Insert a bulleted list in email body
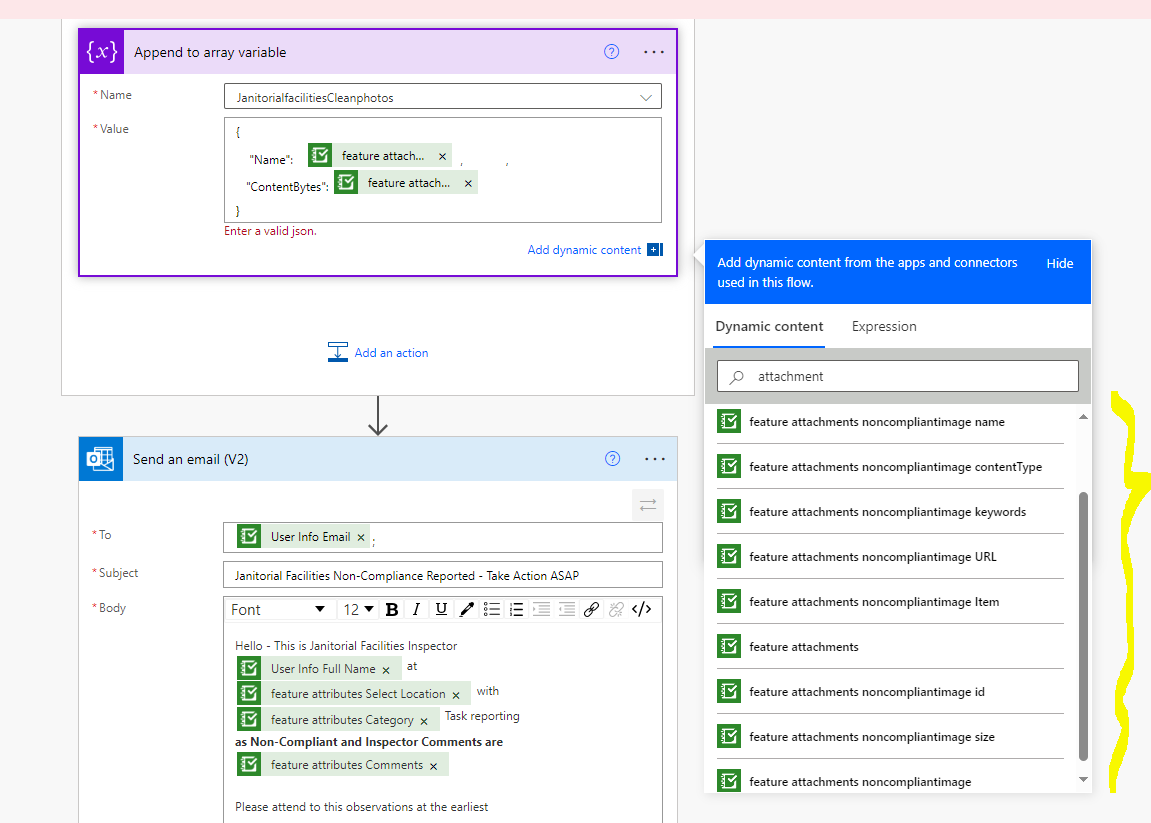 (493, 609)
